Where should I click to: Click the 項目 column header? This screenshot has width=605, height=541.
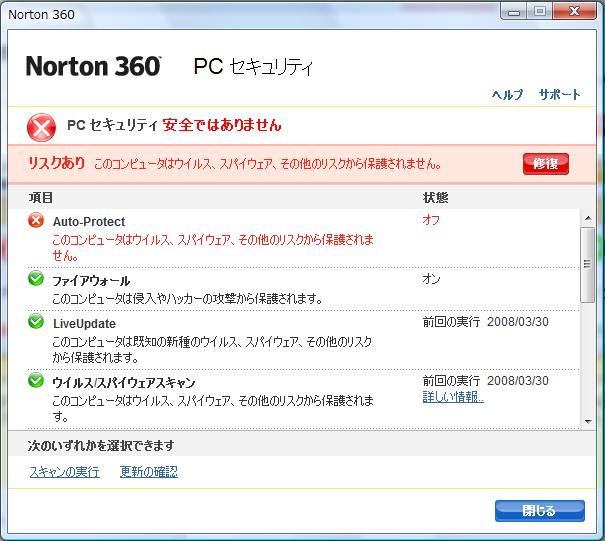(41, 198)
